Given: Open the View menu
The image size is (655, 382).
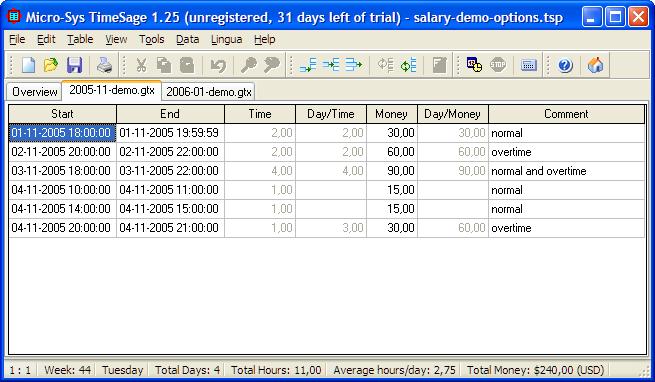Looking at the screenshot, I should click(116, 39).
